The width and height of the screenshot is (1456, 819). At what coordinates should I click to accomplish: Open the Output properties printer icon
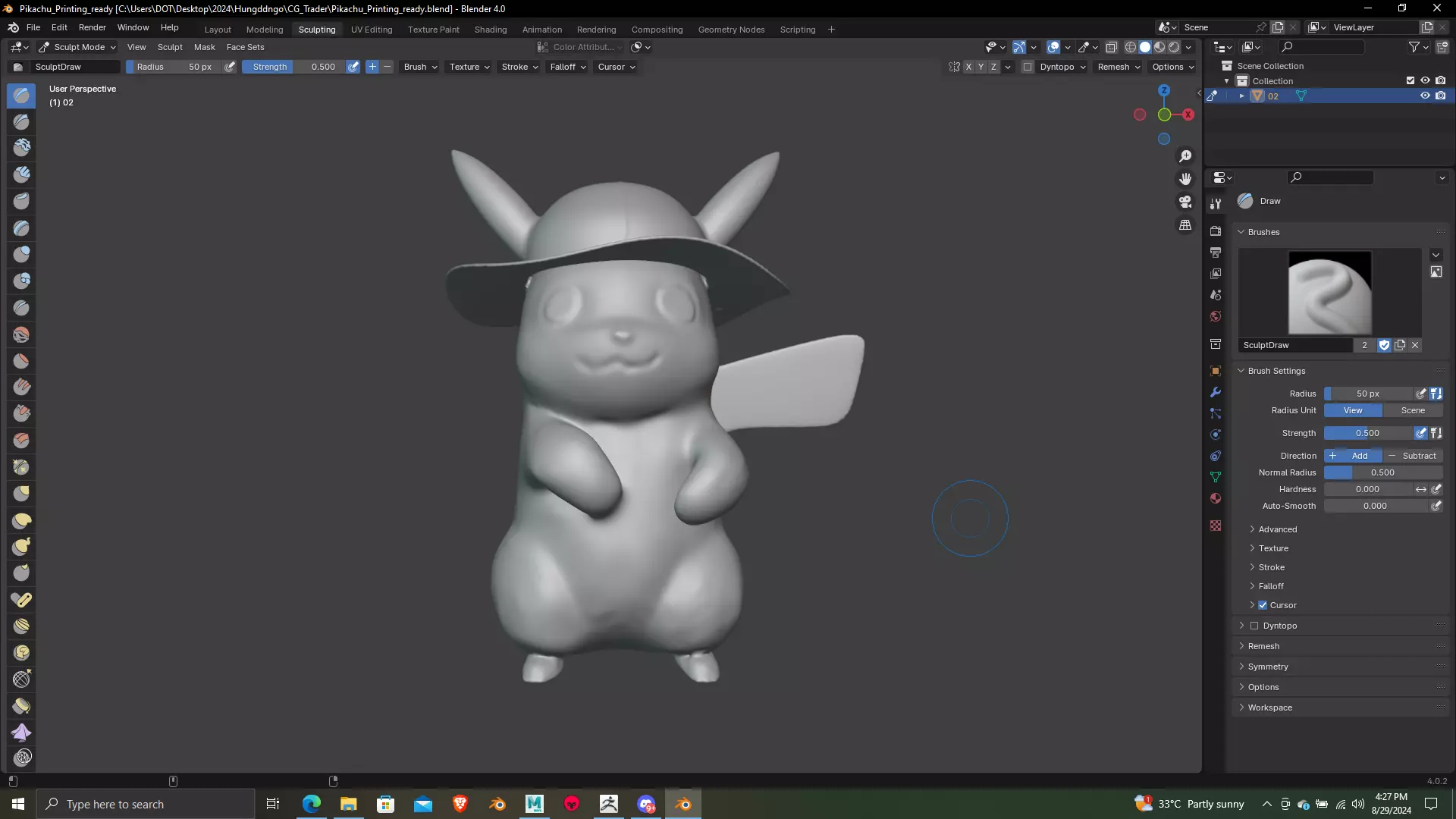point(1216,252)
